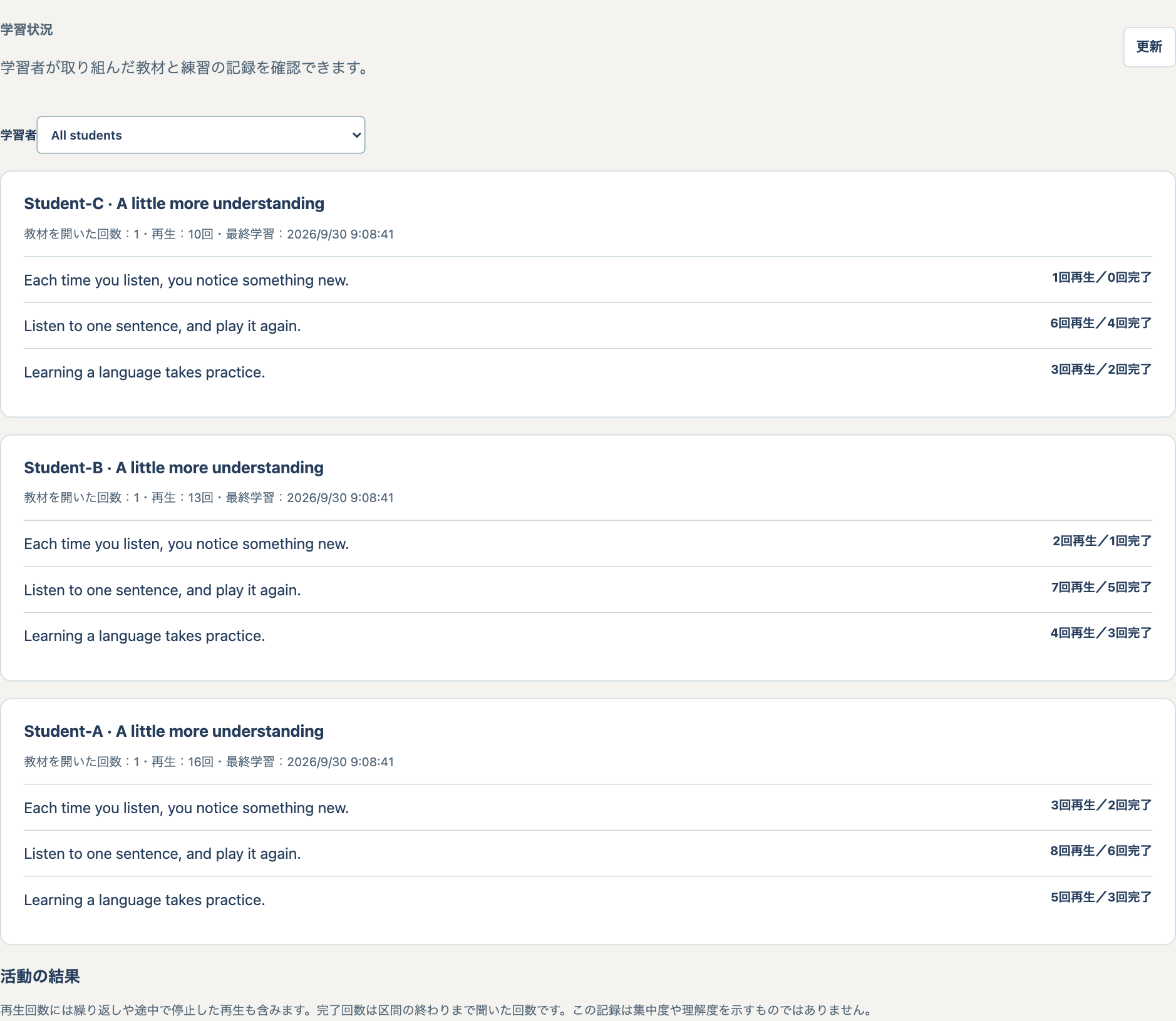Click the '7回再生／5回完了' count

pyautogui.click(x=1101, y=587)
